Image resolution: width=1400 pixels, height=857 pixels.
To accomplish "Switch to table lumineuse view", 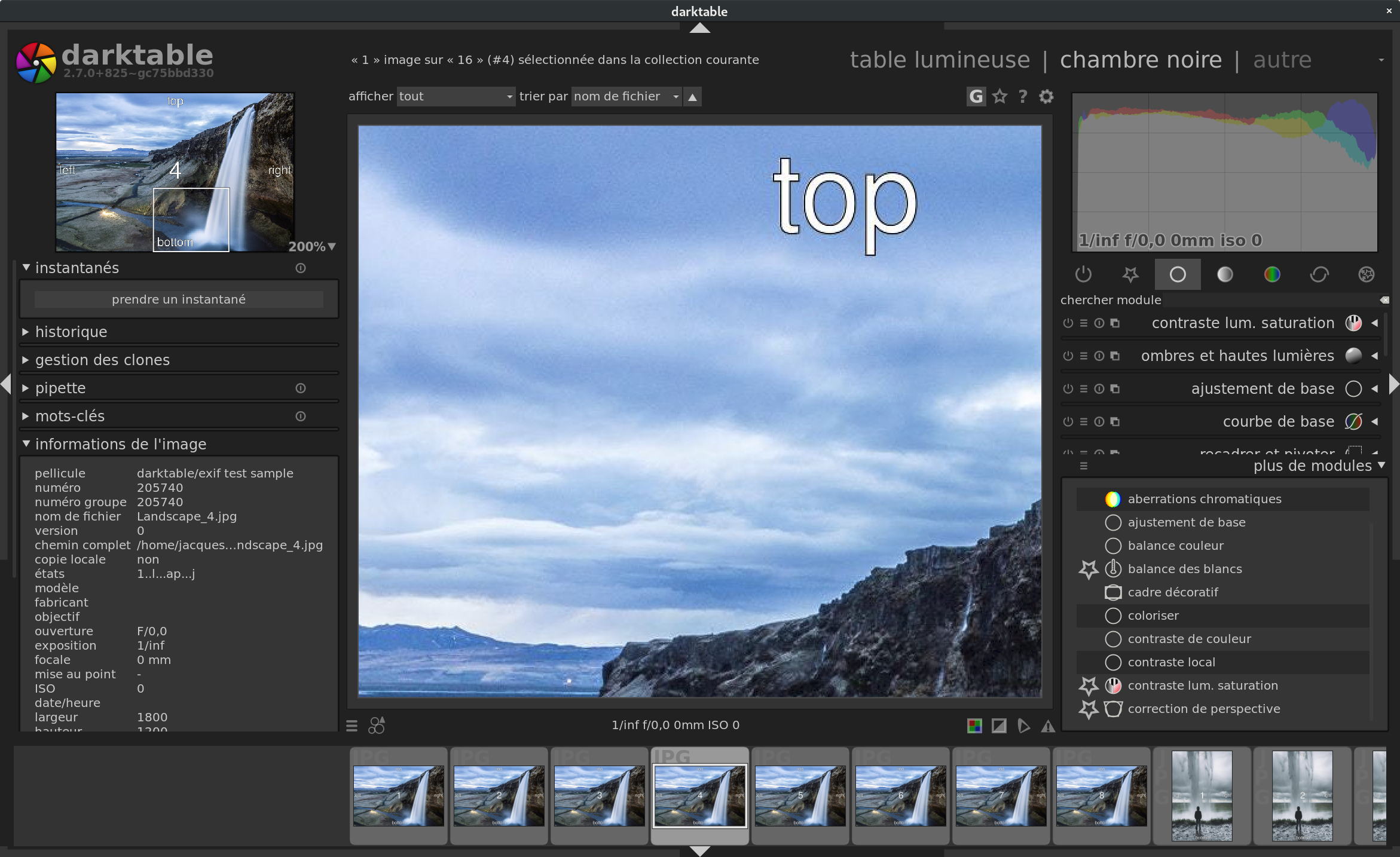I will [x=940, y=60].
